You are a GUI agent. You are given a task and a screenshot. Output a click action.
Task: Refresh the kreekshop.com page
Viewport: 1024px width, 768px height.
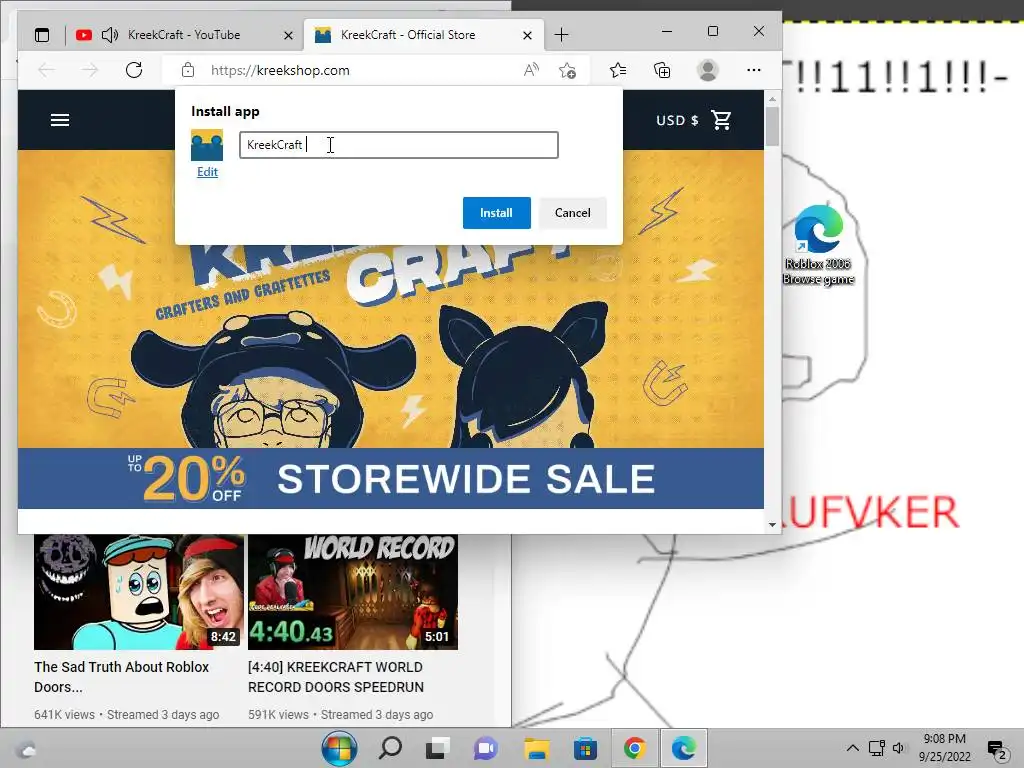coord(134,70)
